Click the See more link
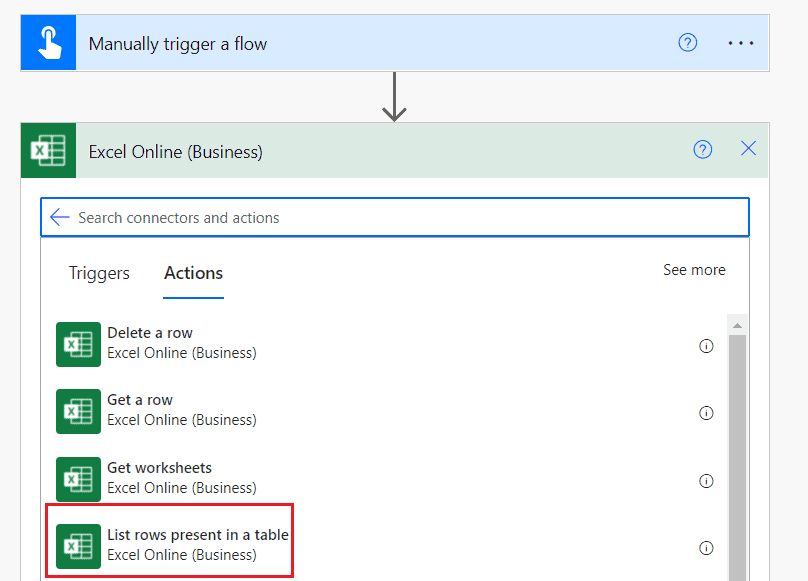The height and width of the screenshot is (581, 808). (x=694, y=270)
